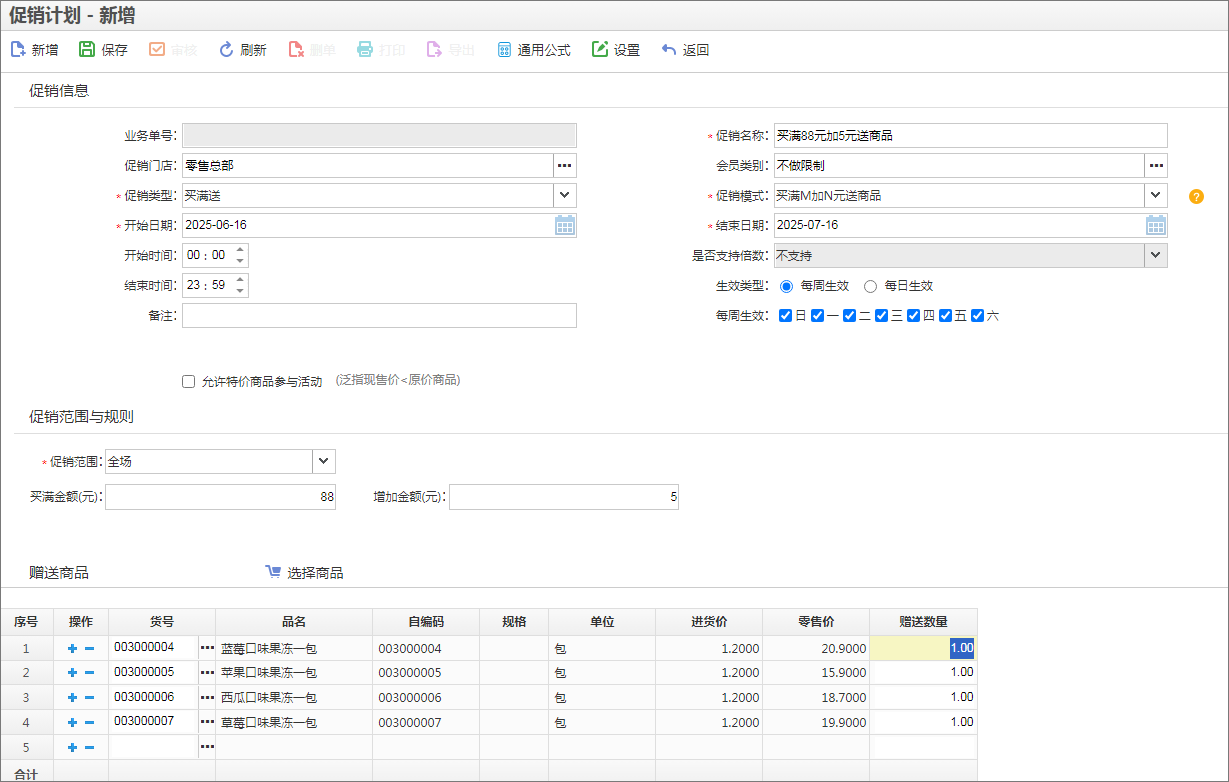
Task: Increase the 开始时间 with the up arrow
Action: point(240,250)
